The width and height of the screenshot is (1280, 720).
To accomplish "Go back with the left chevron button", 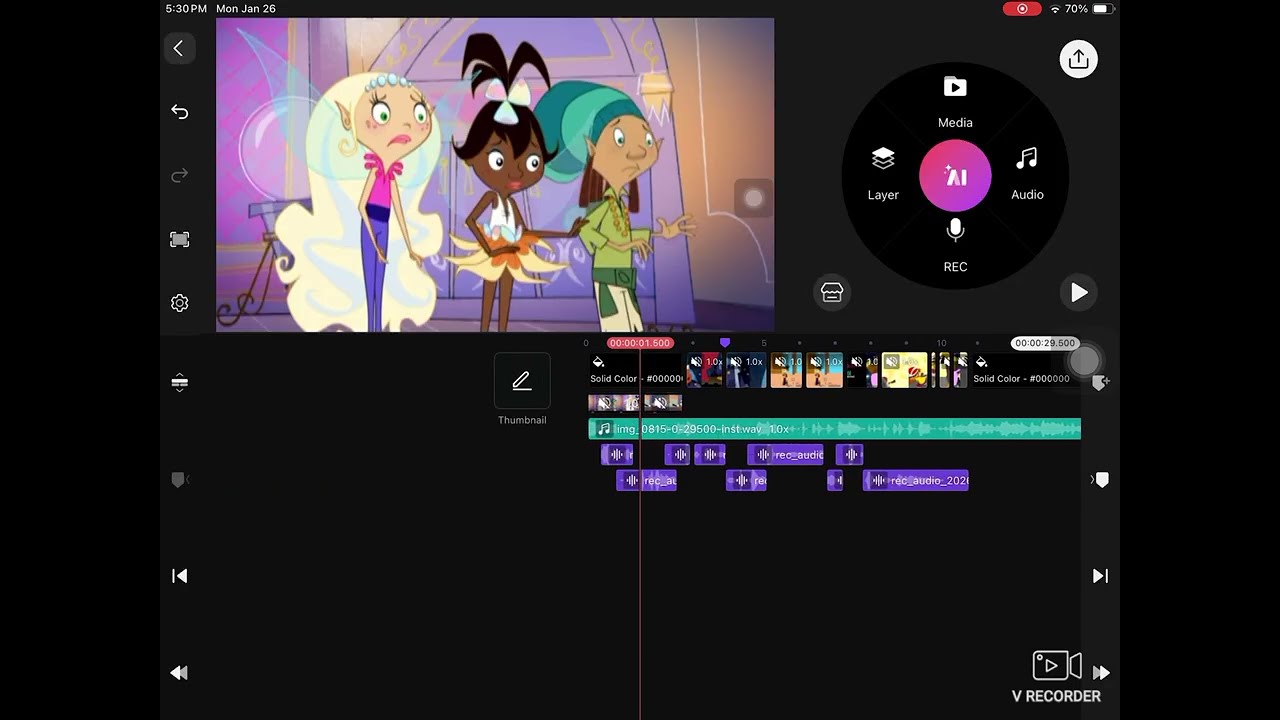I will (x=179, y=48).
